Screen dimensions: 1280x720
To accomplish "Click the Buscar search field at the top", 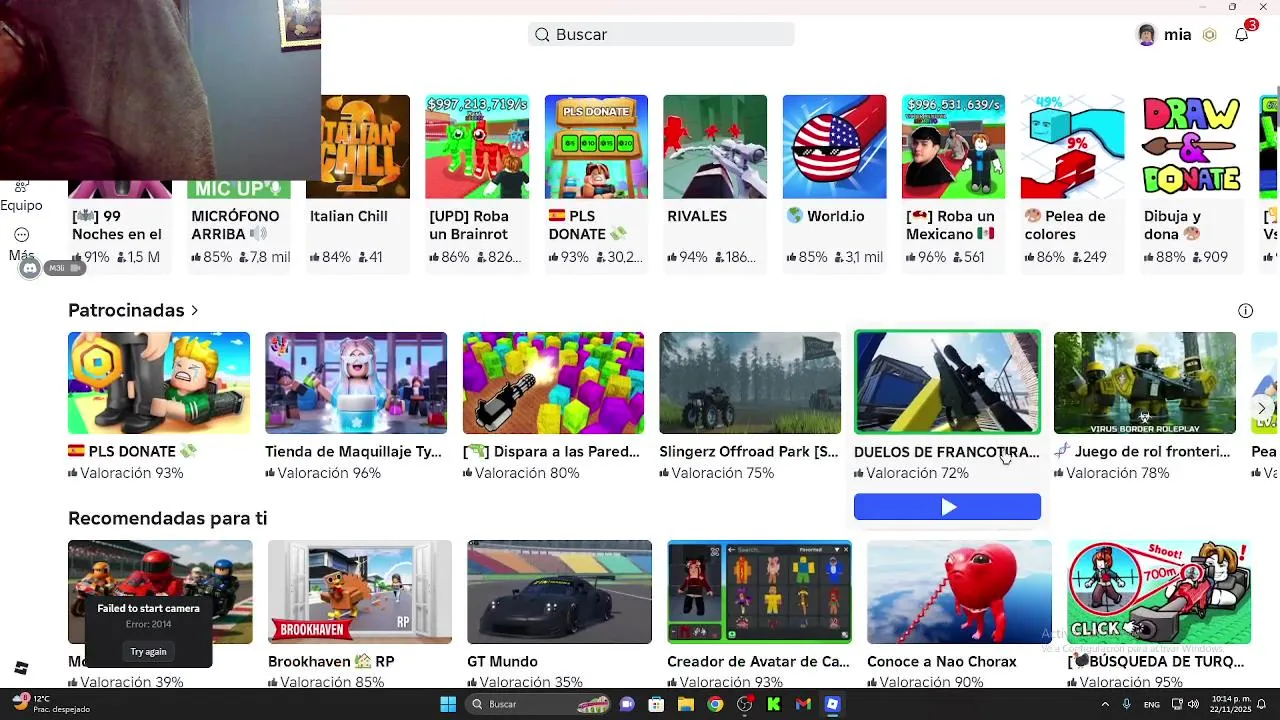I will pyautogui.click(x=661, y=34).
